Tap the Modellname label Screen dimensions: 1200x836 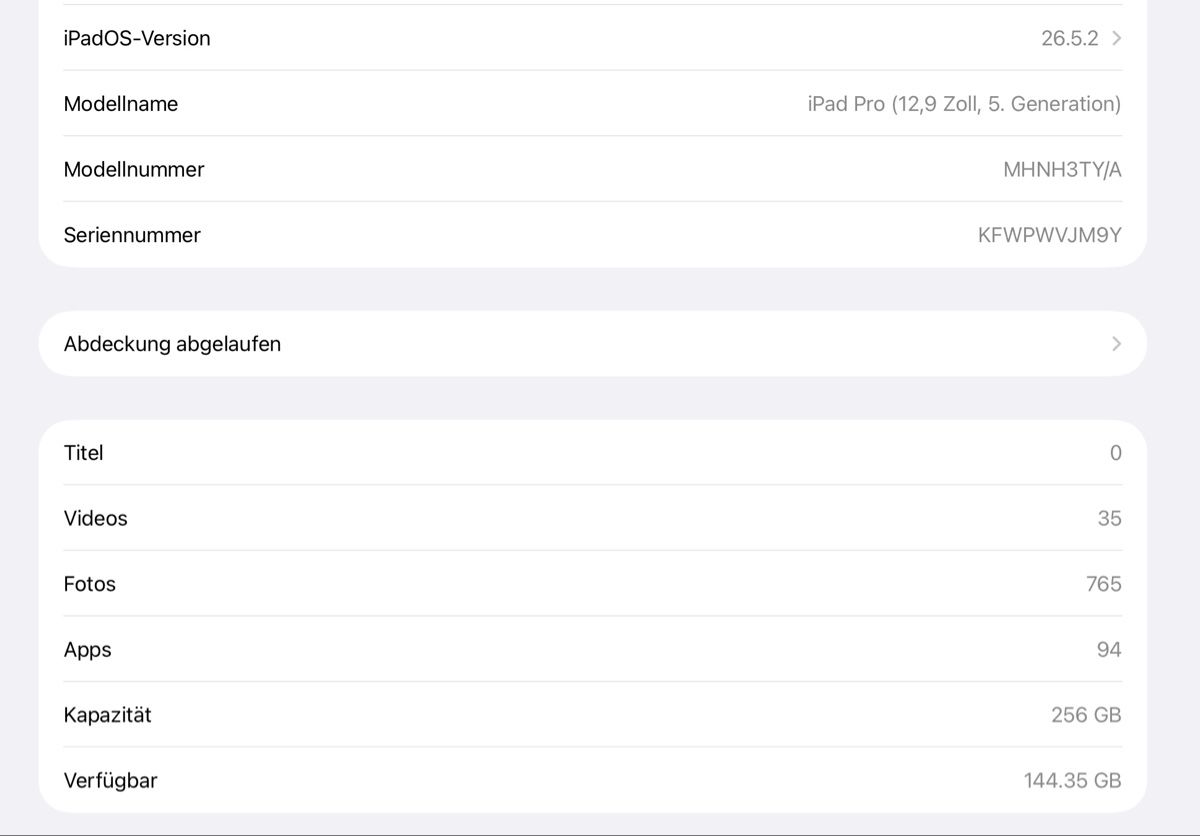121,104
